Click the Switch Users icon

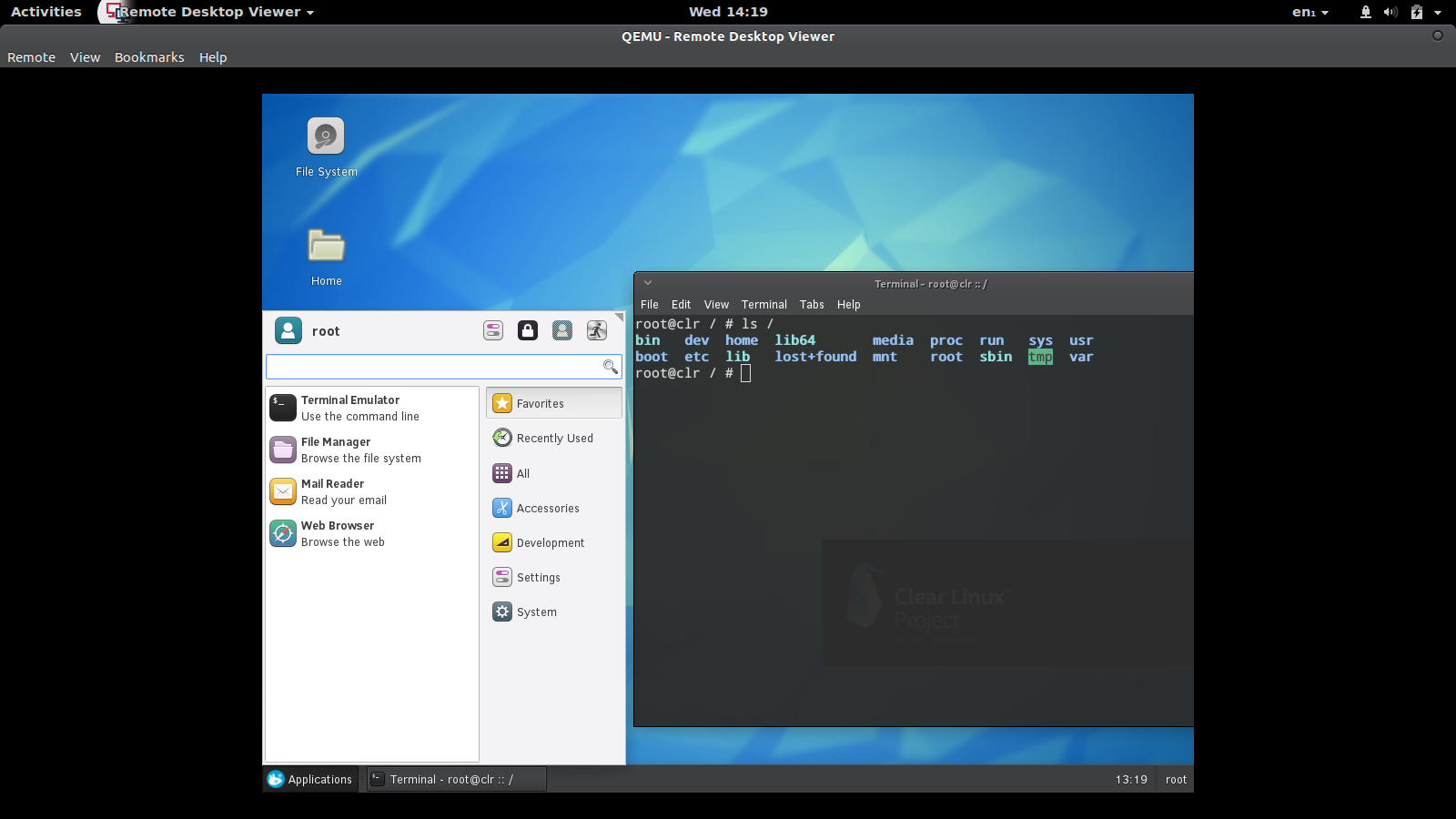point(562,330)
